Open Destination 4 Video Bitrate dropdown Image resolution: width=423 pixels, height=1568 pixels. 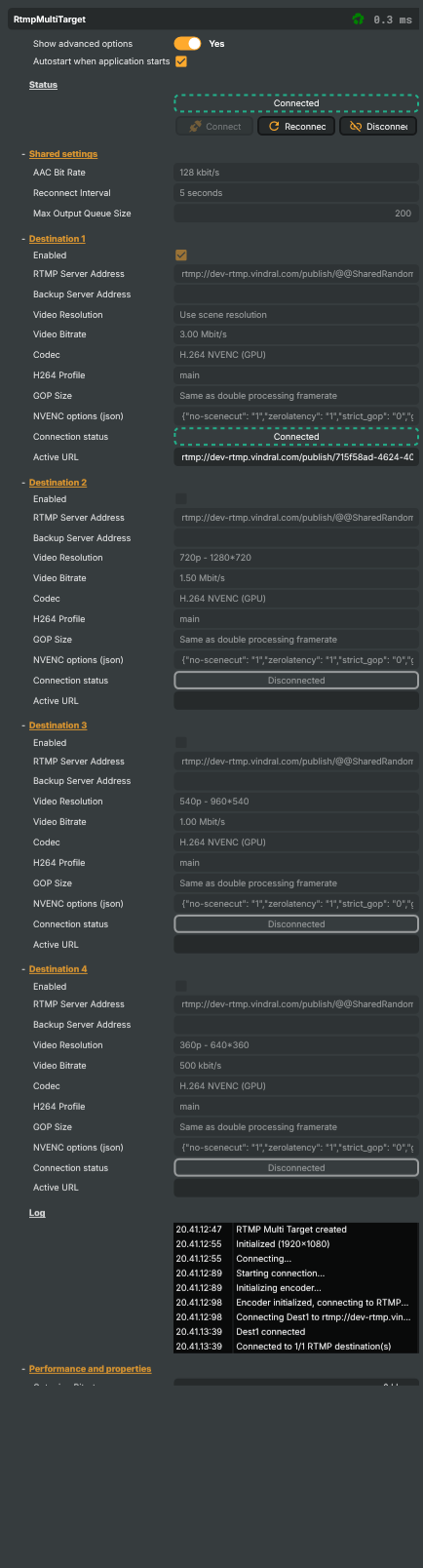(x=296, y=1066)
